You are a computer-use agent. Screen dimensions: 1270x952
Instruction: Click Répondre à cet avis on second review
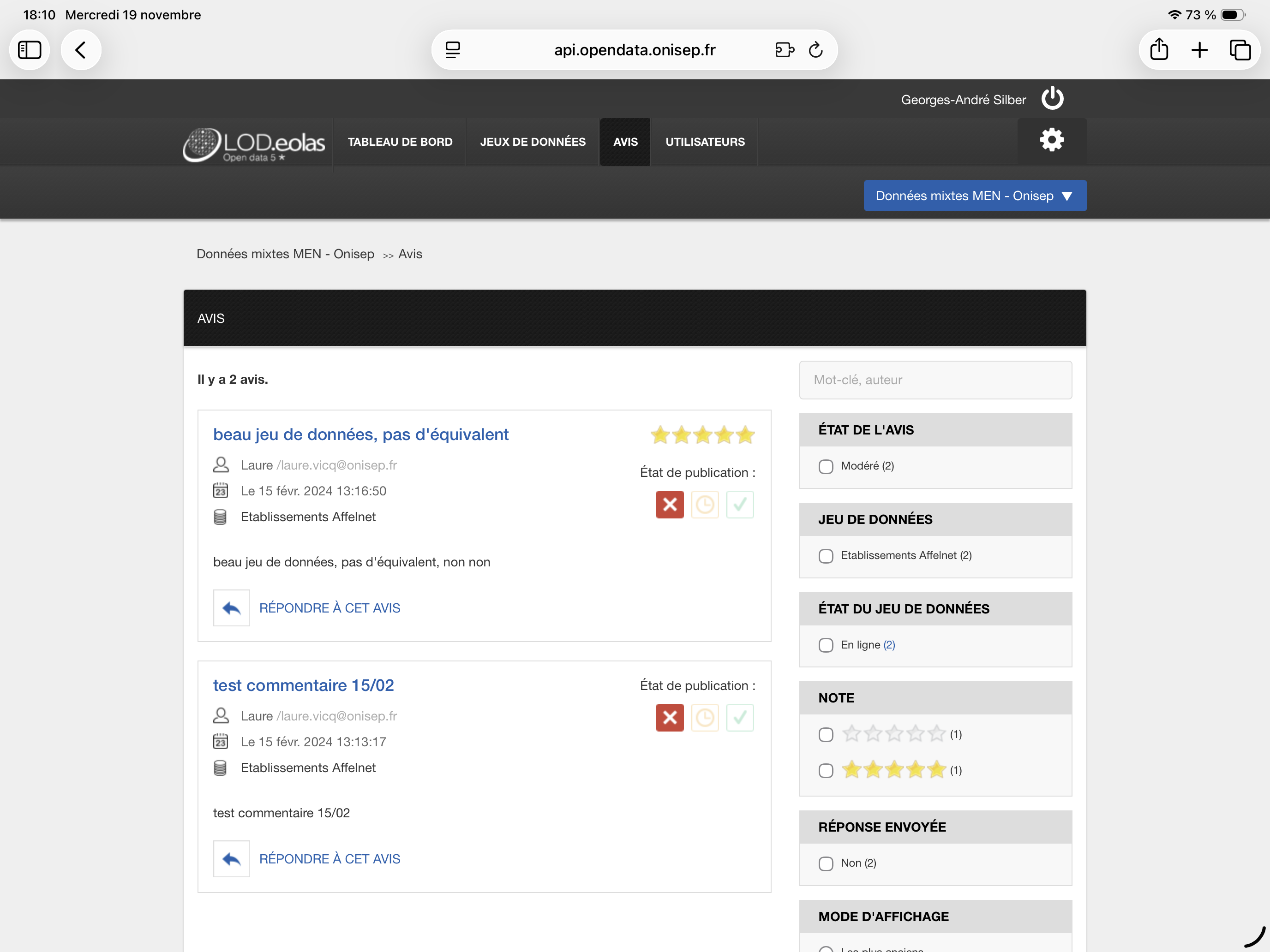coord(329,858)
